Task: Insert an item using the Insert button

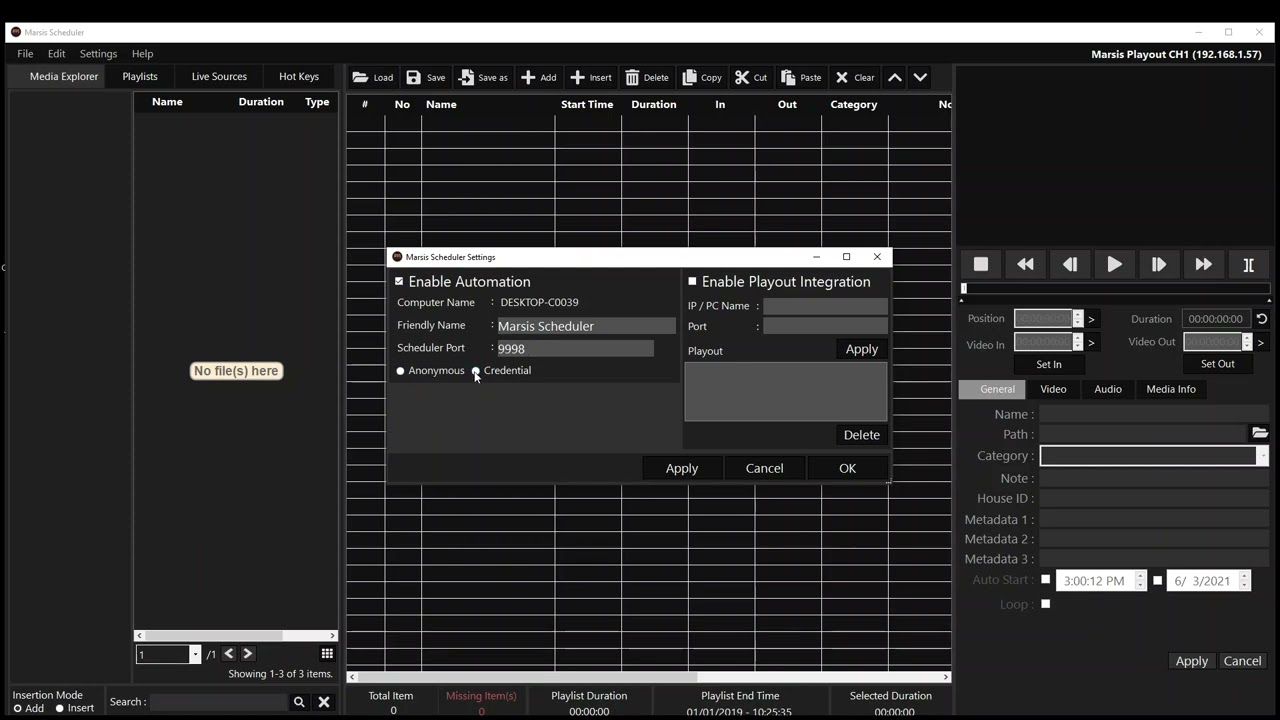Action: (590, 77)
